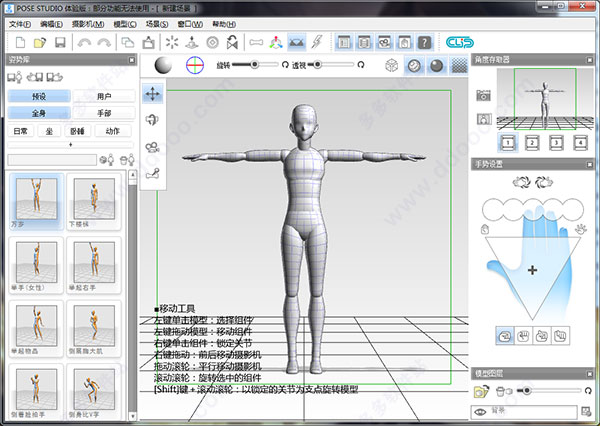Open the 窗口(W) menu
This screenshot has width=600, height=426.
pos(190,24)
